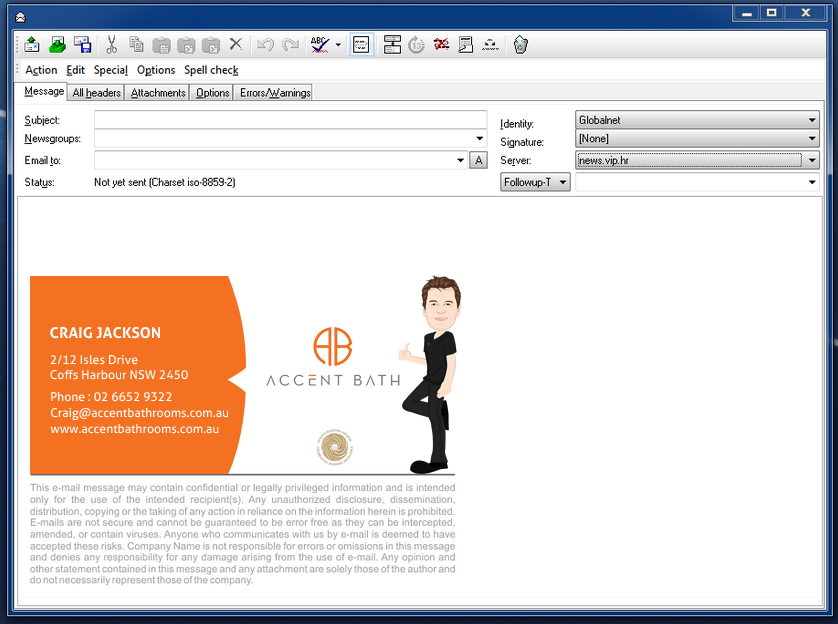Close the message window

(x=806, y=13)
